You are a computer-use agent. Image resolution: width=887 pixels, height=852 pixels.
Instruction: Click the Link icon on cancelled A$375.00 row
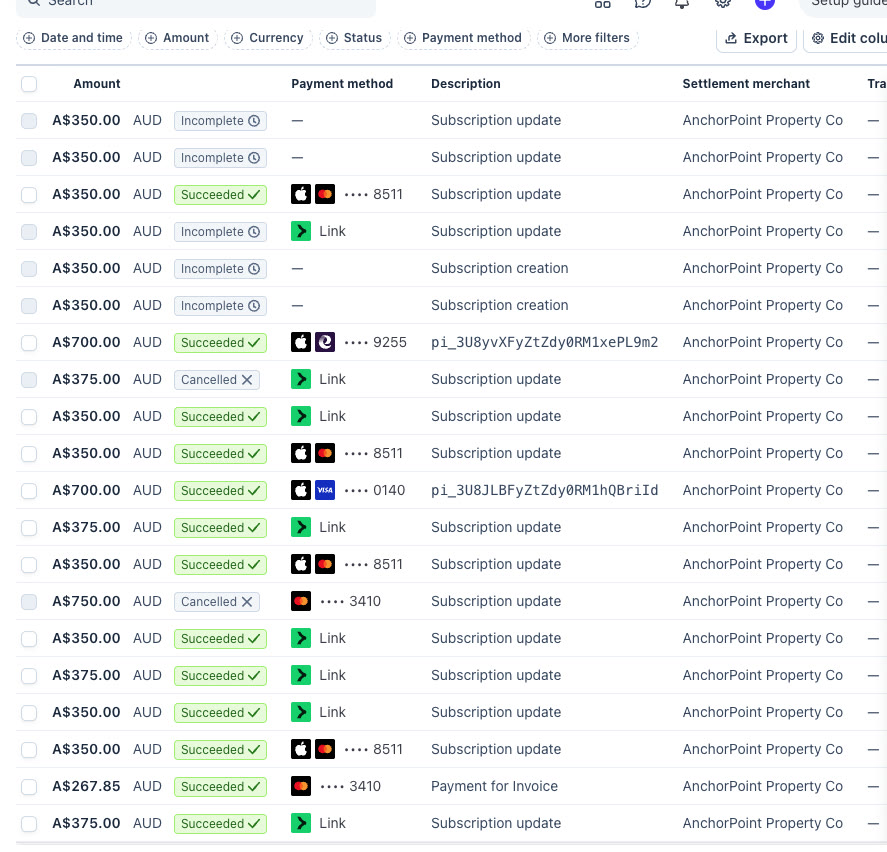(x=301, y=379)
